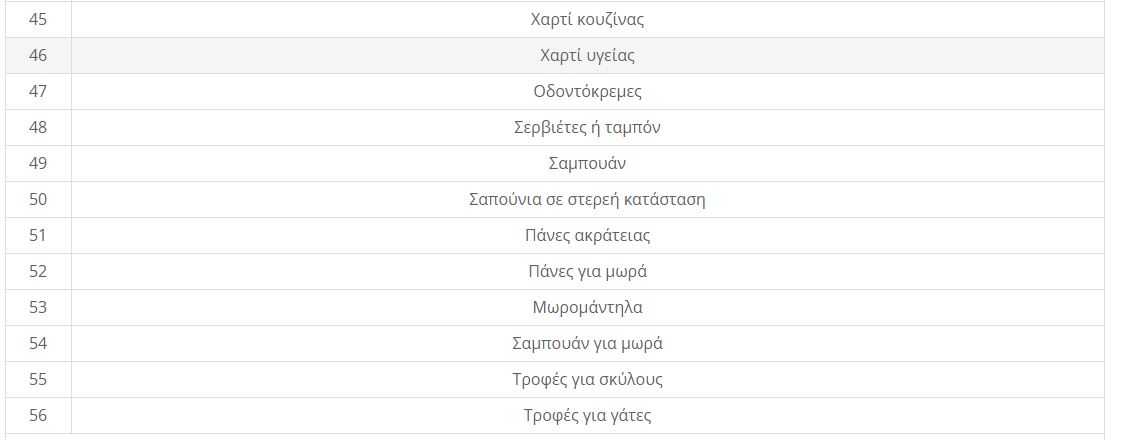Select "Σαπούνια σε στερεή κατάσταση" text

tap(587, 200)
